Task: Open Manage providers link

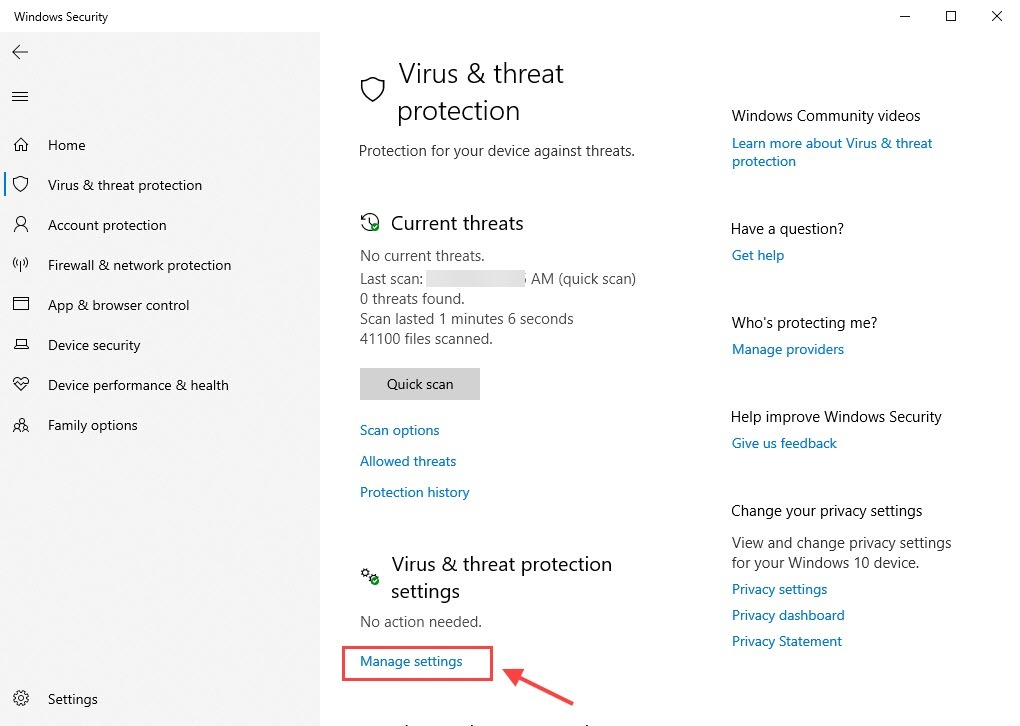Action: click(787, 349)
